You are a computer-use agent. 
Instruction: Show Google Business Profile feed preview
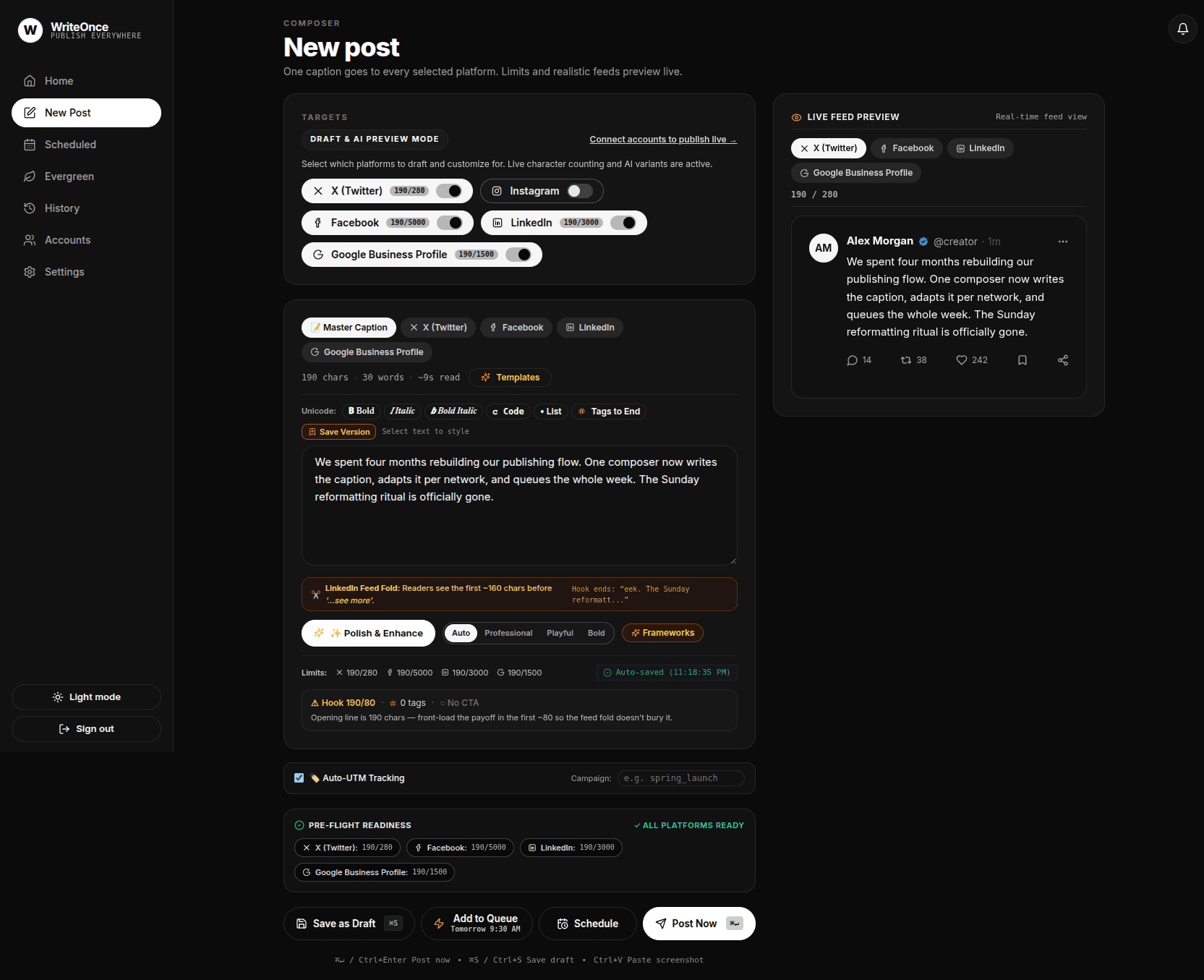[x=856, y=173]
